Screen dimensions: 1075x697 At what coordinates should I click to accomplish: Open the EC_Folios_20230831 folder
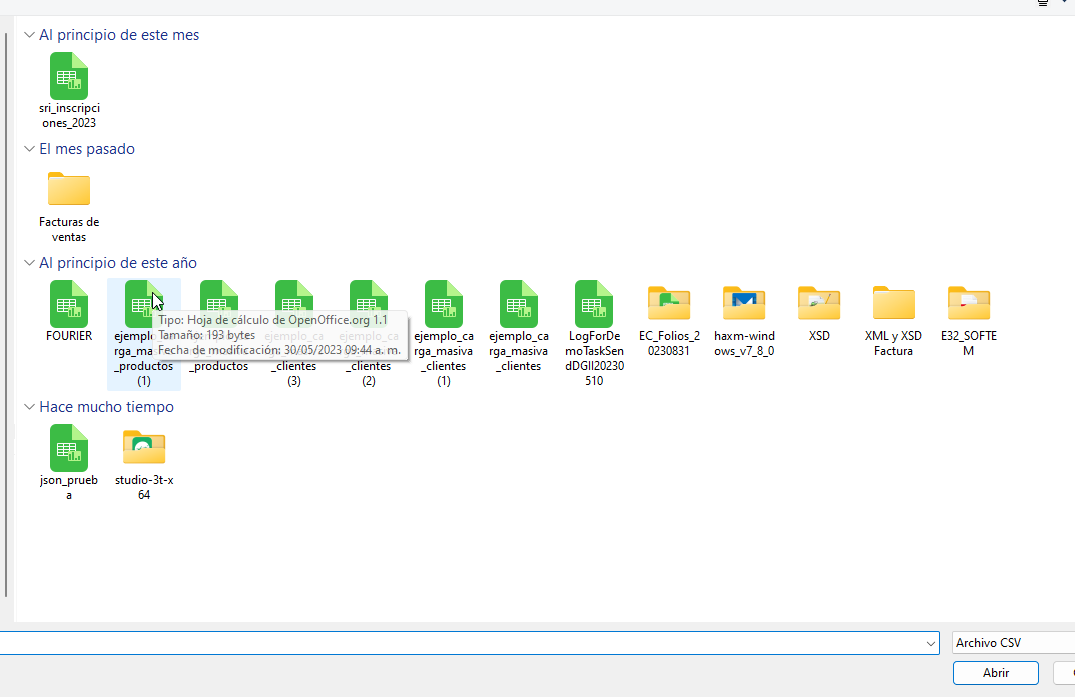pyautogui.click(x=669, y=304)
